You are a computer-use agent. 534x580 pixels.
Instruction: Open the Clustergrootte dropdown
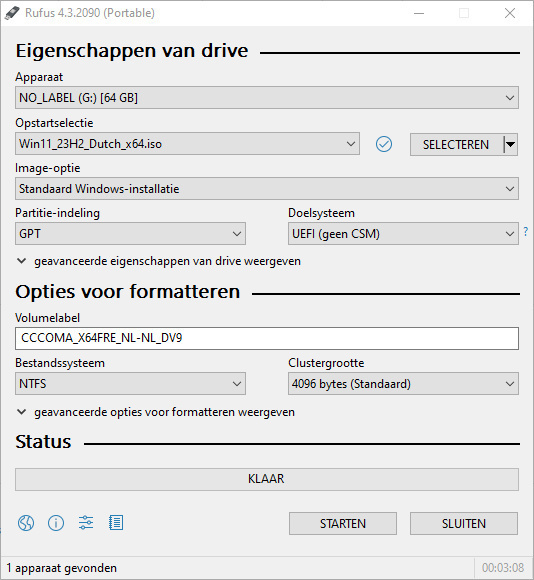pyautogui.click(x=403, y=384)
